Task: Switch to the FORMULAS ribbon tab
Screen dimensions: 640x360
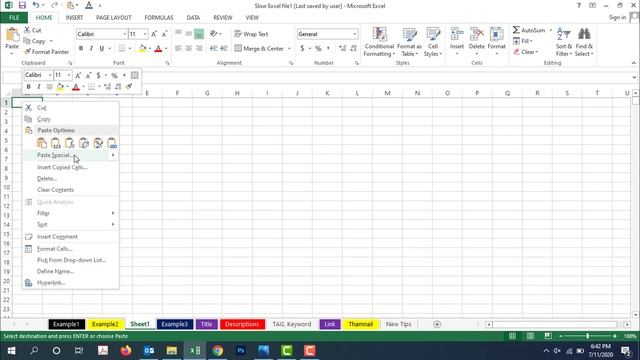Action: point(159,18)
